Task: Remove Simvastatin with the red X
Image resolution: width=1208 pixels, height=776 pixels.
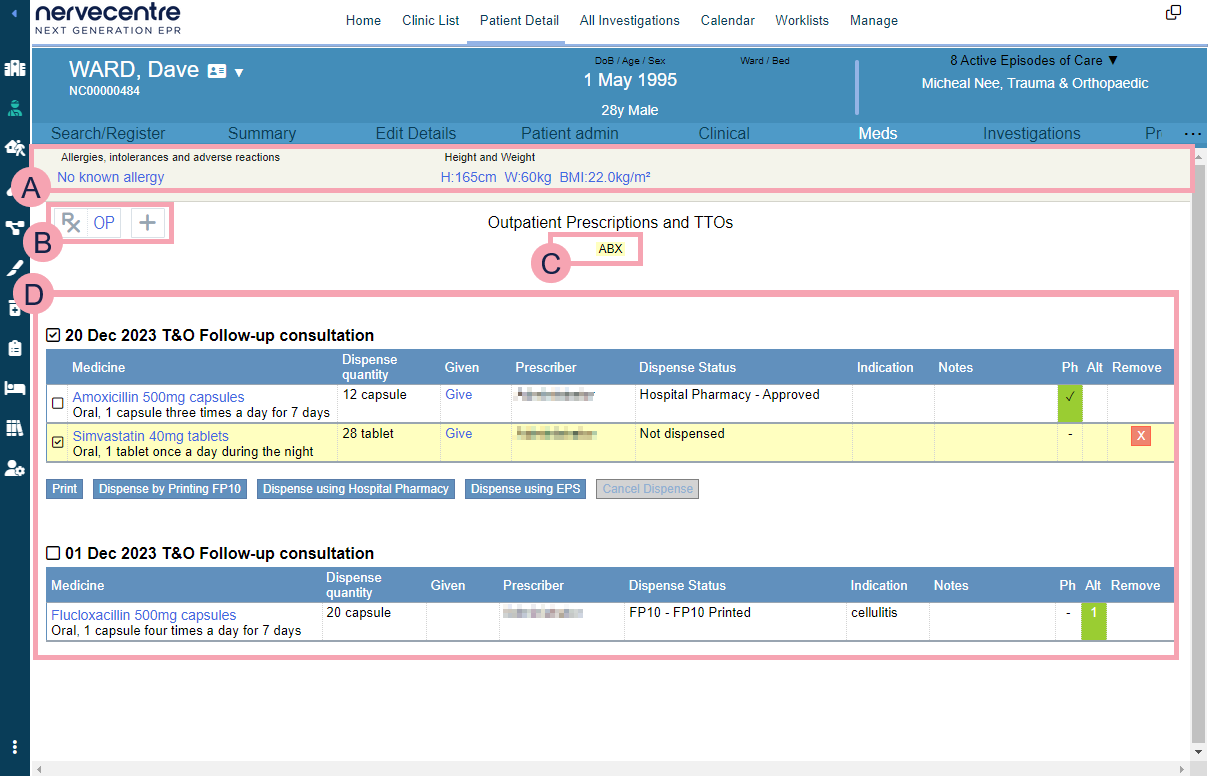Action: point(1141,436)
